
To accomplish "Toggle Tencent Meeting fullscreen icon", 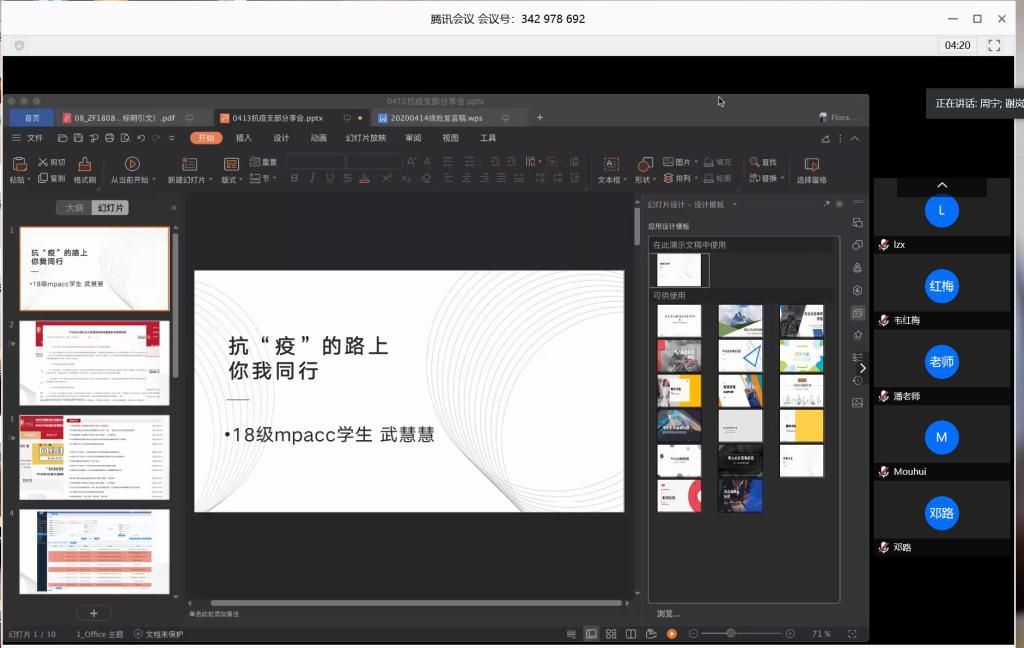I will [x=994, y=45].
